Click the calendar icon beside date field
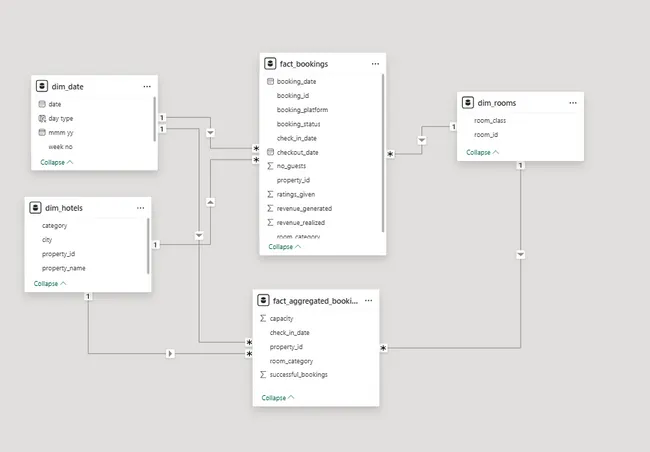This screenshot has width=650, height=452. (42, 104)
